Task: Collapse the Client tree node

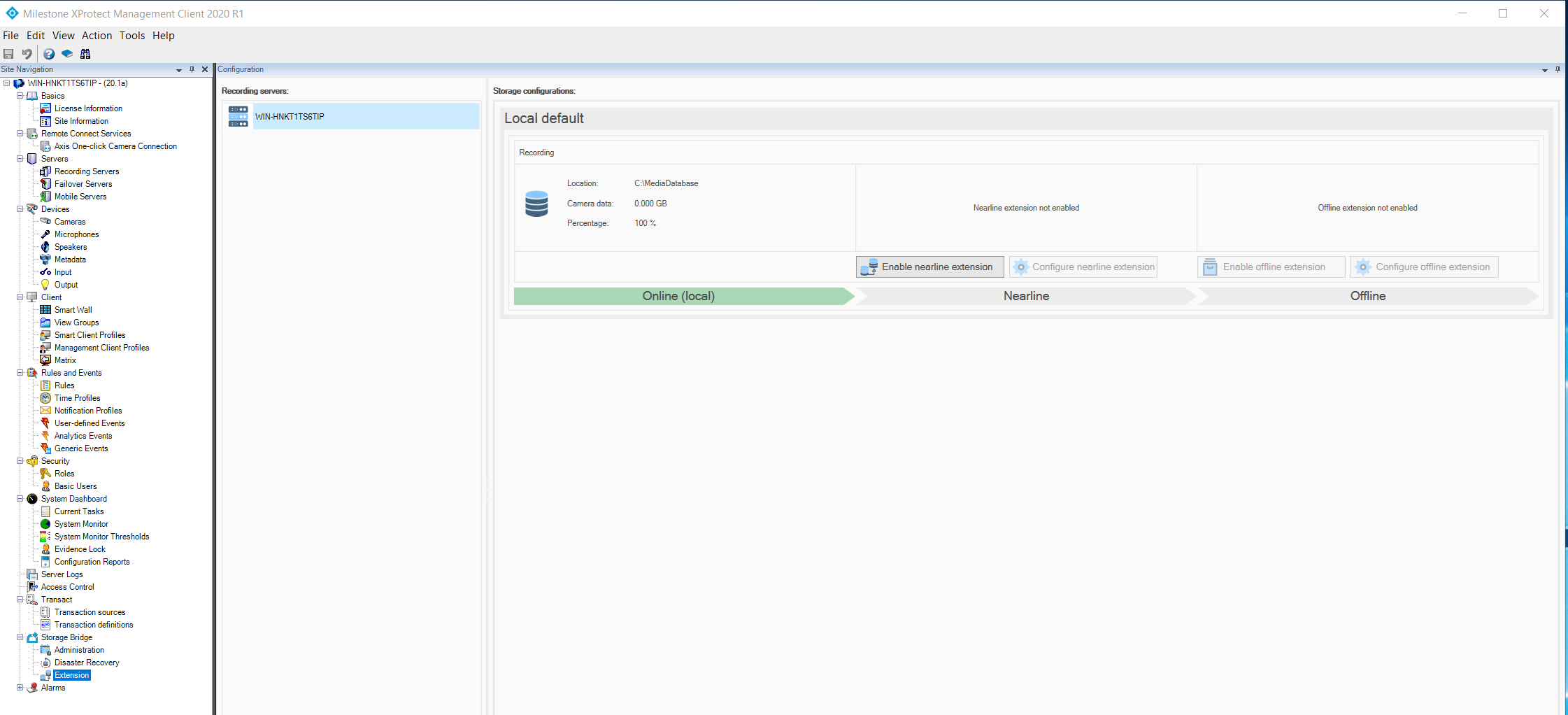Action: click(20, 297)
